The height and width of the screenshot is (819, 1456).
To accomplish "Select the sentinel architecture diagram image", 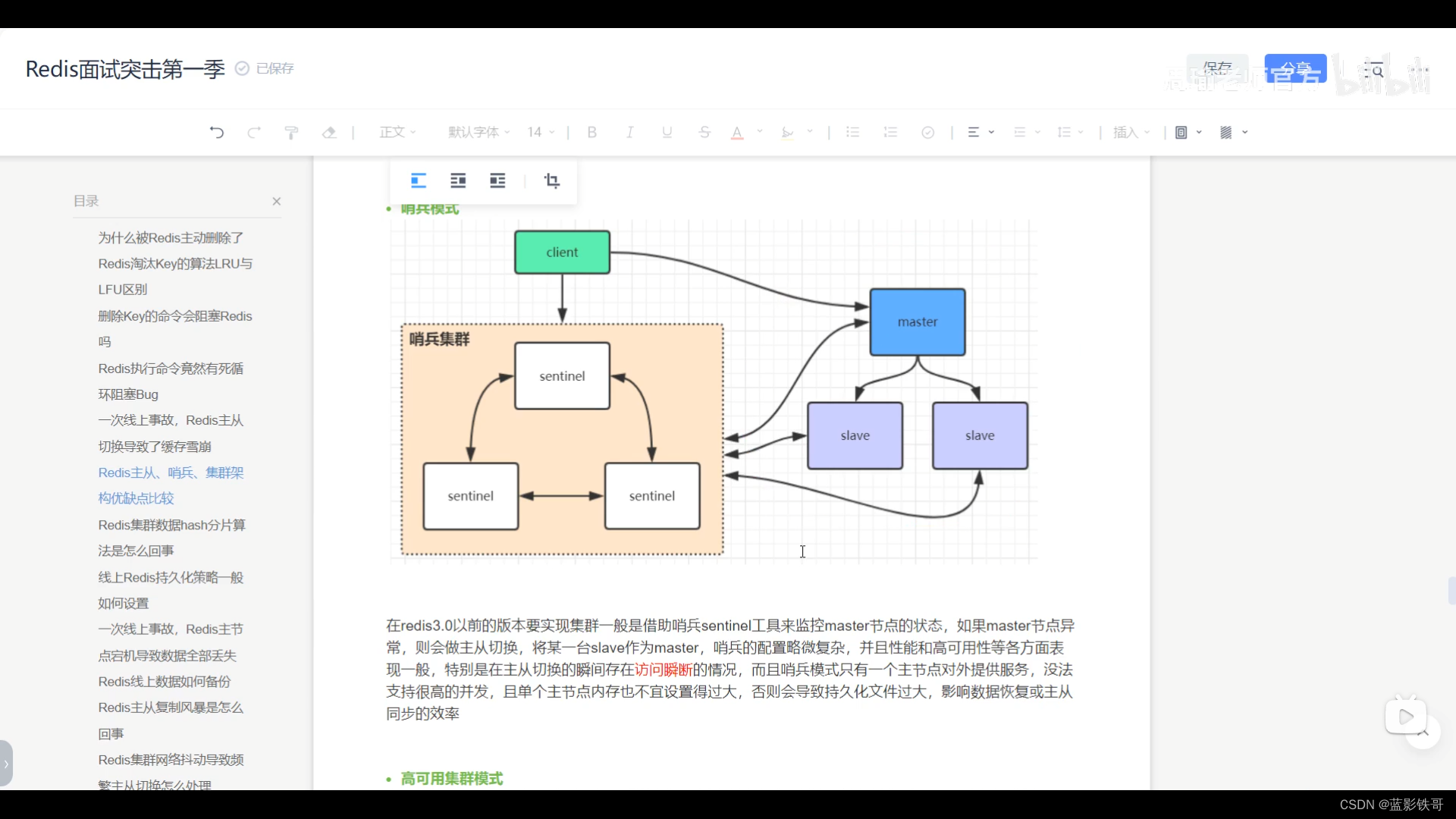I will point(713,391).
